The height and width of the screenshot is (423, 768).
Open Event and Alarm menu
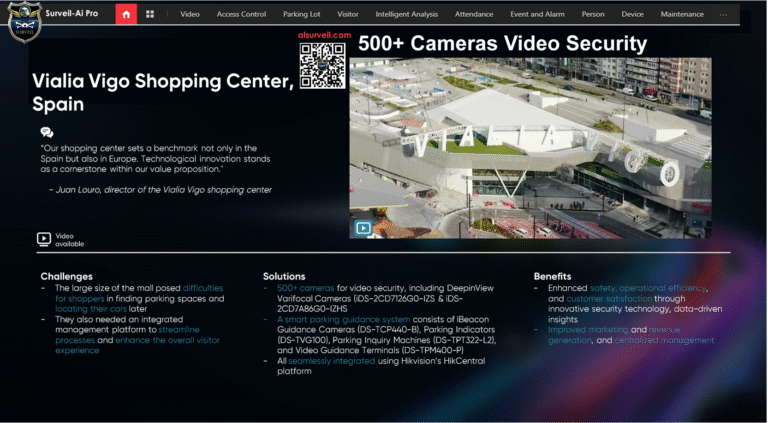537,14
